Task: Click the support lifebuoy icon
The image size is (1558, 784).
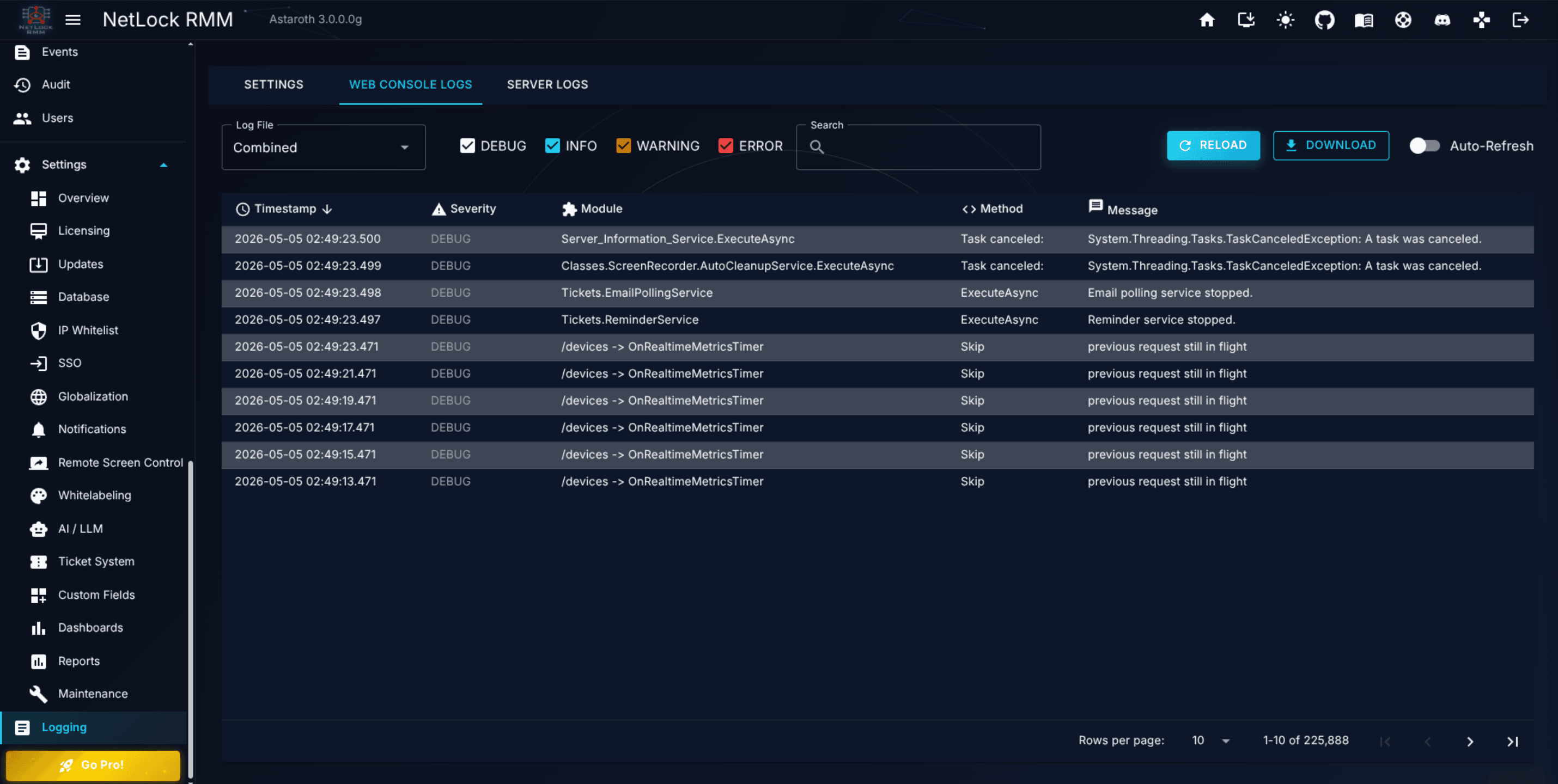Action: click(x=1403, y=20)
